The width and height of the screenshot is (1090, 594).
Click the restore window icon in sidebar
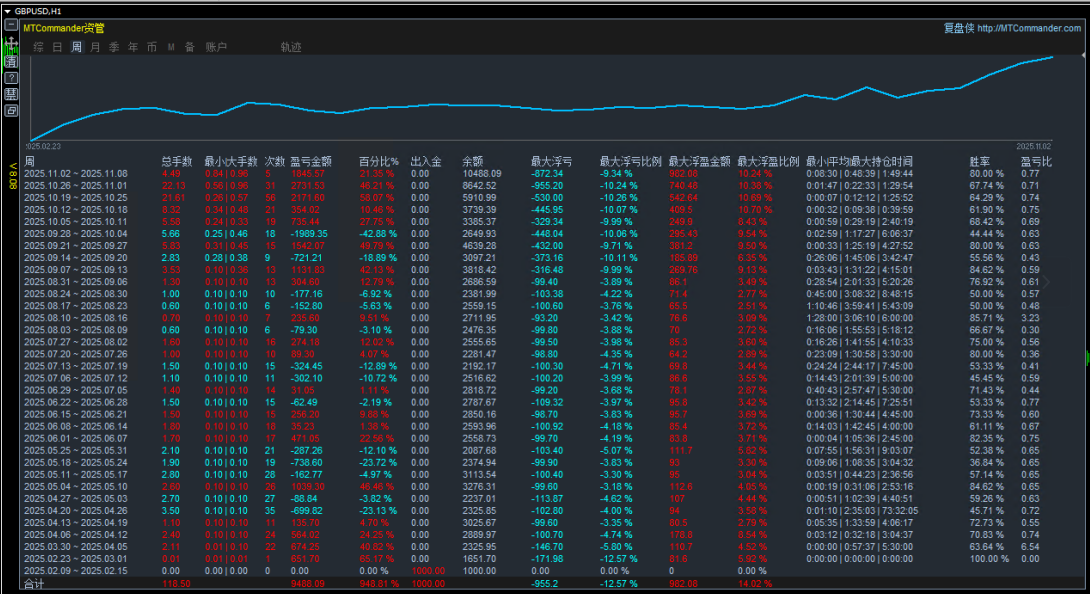point(11,110)
